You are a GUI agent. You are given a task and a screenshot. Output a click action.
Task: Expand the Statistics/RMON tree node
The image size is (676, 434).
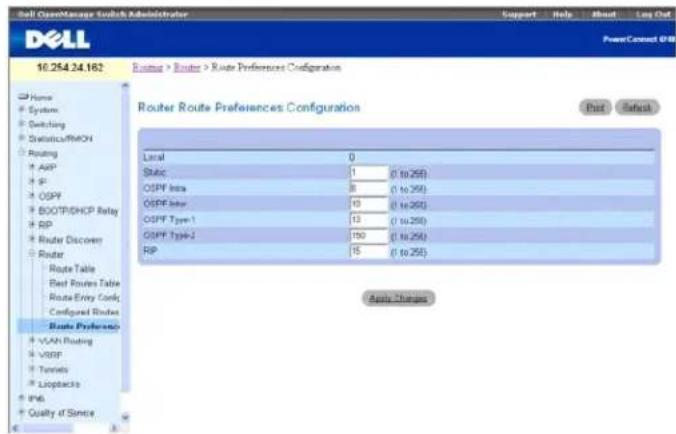pos(21,138)
